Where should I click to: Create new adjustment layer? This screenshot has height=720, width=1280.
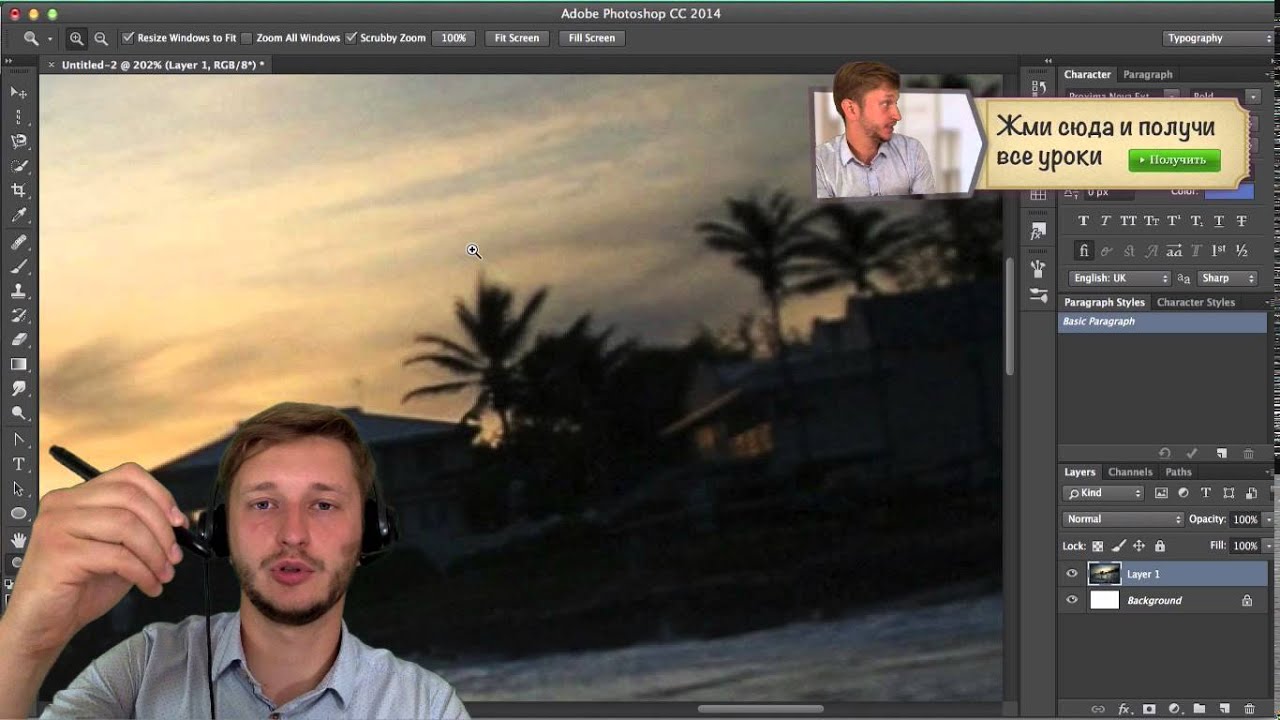click(1174, 708)
